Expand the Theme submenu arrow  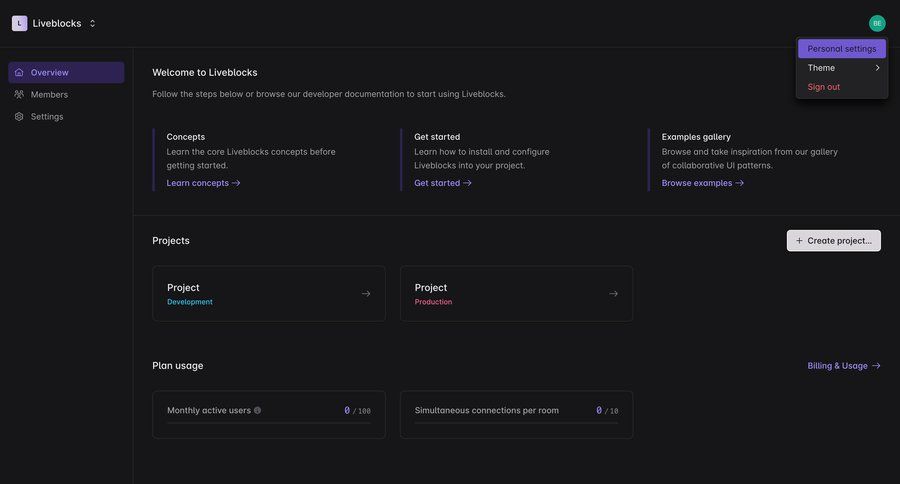pyautogui.click(x=877, y=68)
